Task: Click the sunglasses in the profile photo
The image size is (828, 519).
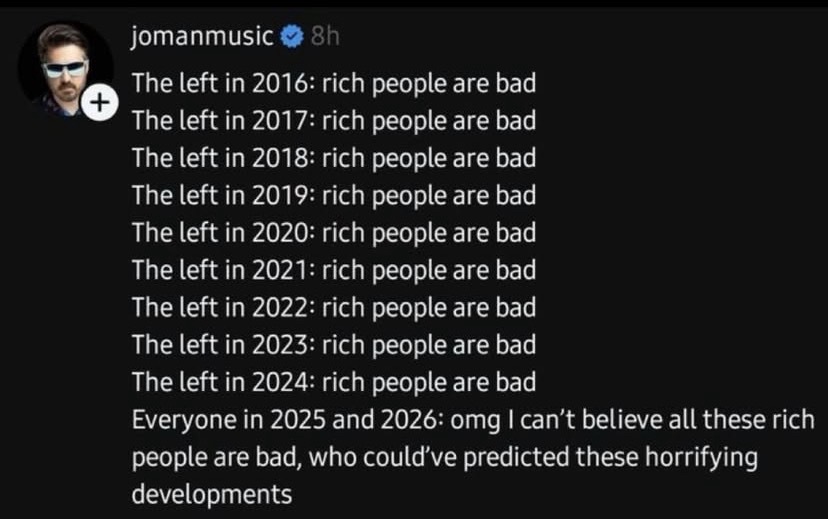Action: tap(66, 66)
